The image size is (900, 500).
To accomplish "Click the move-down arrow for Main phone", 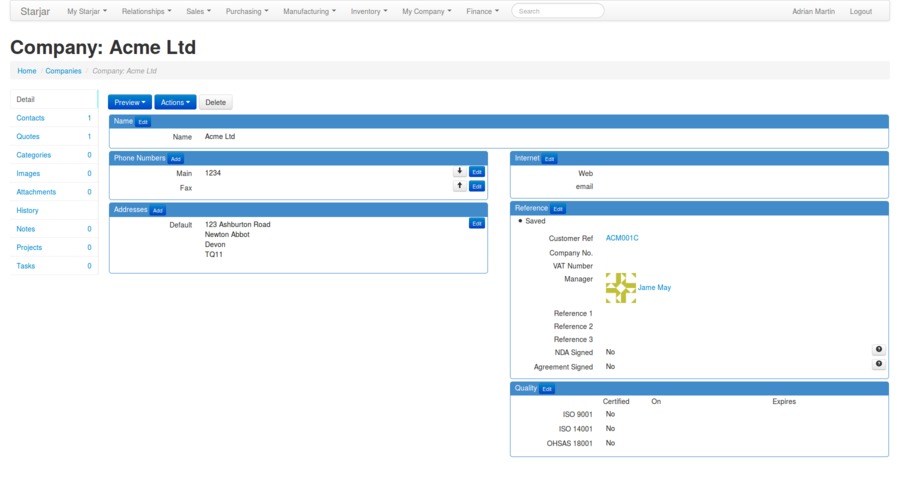I will (459, 172).
